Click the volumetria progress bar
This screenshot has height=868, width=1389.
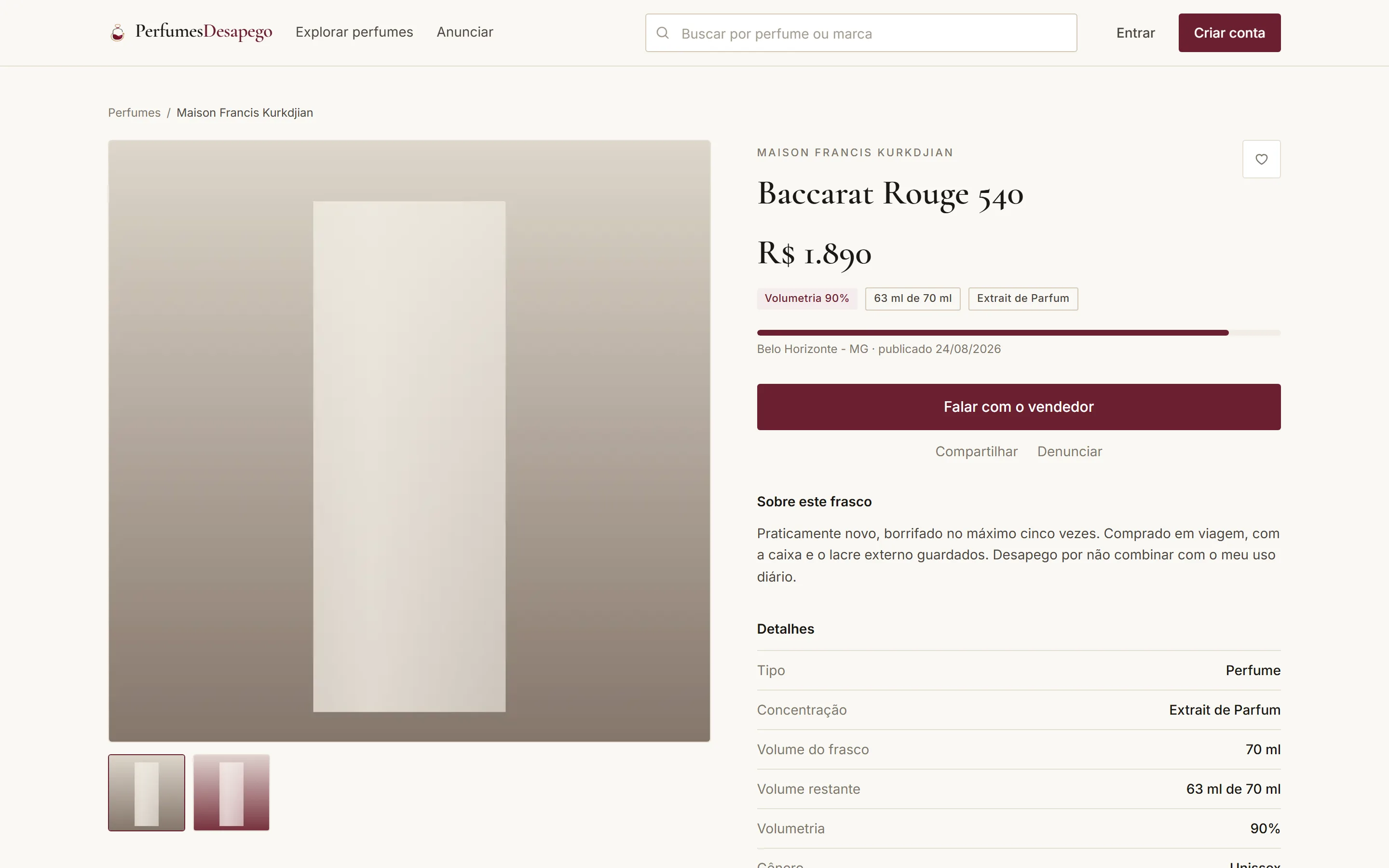click(1019, 333)
